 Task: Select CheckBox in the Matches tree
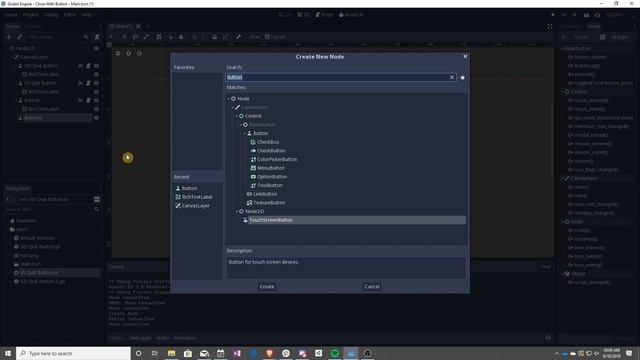pyautogui.click(x=268, y=142)
